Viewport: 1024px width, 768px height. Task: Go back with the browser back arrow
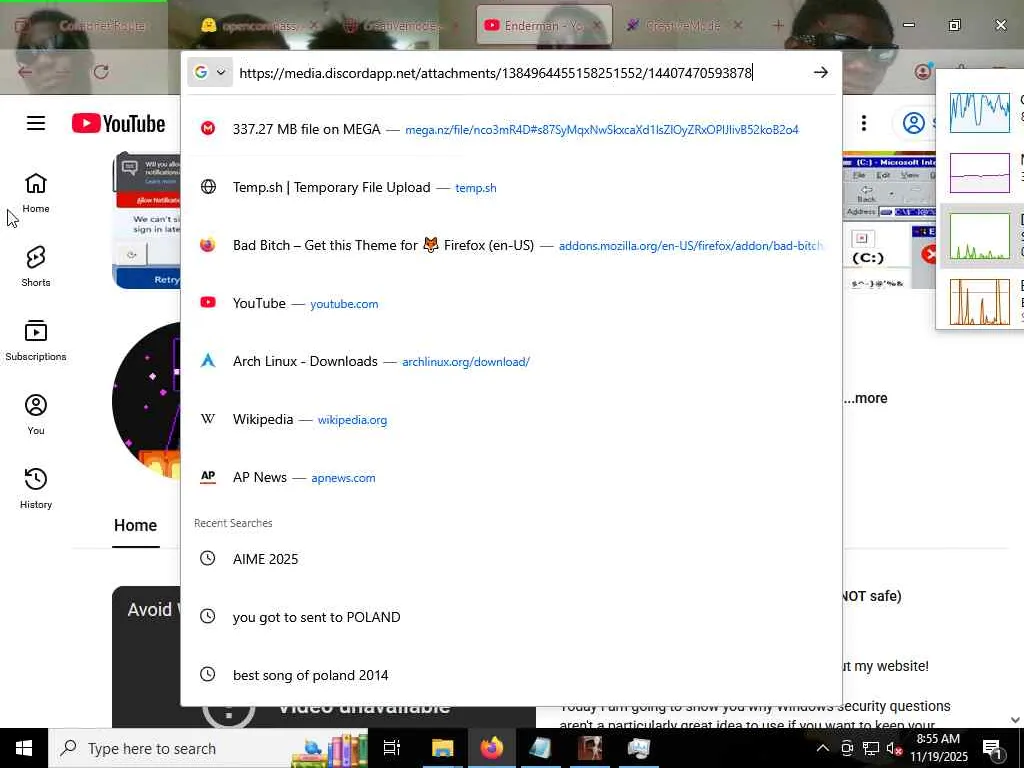(x=25, y=72)
